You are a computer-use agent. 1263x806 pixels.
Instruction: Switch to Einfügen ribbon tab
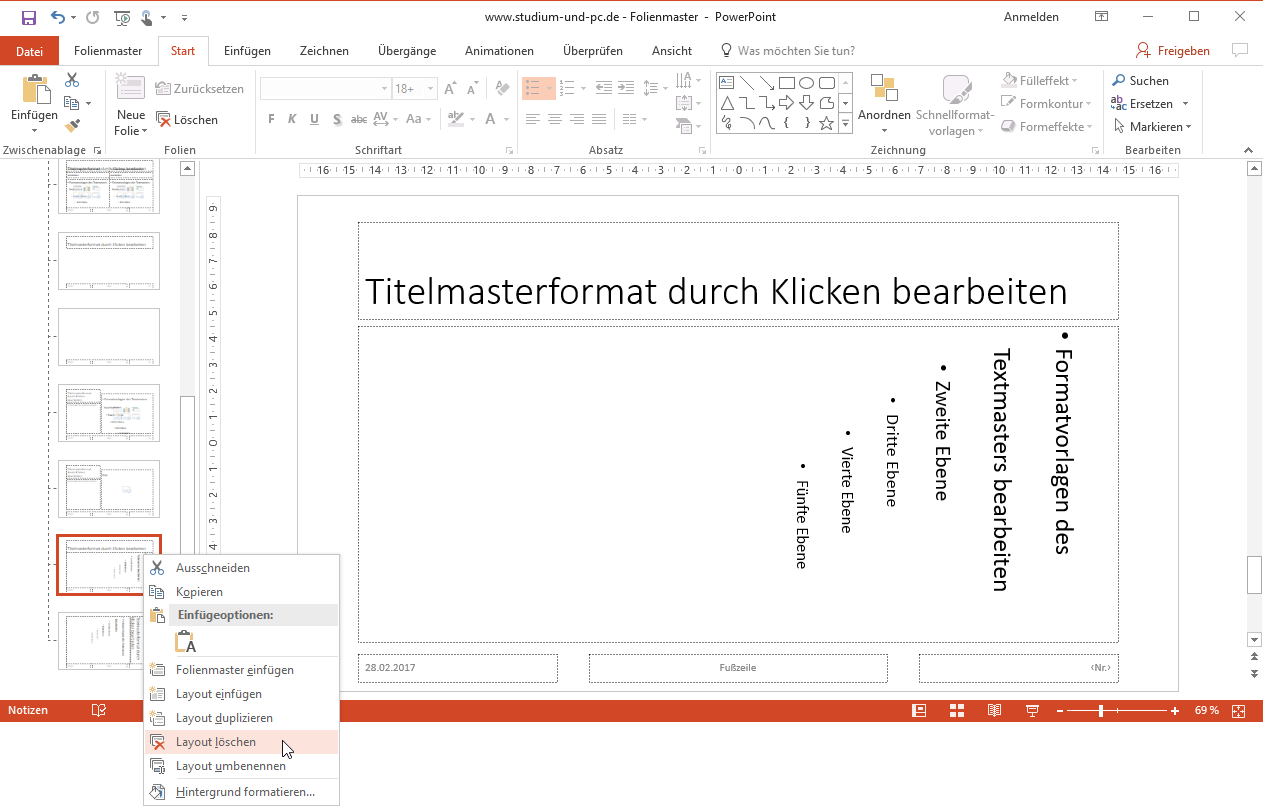(246, 51)
